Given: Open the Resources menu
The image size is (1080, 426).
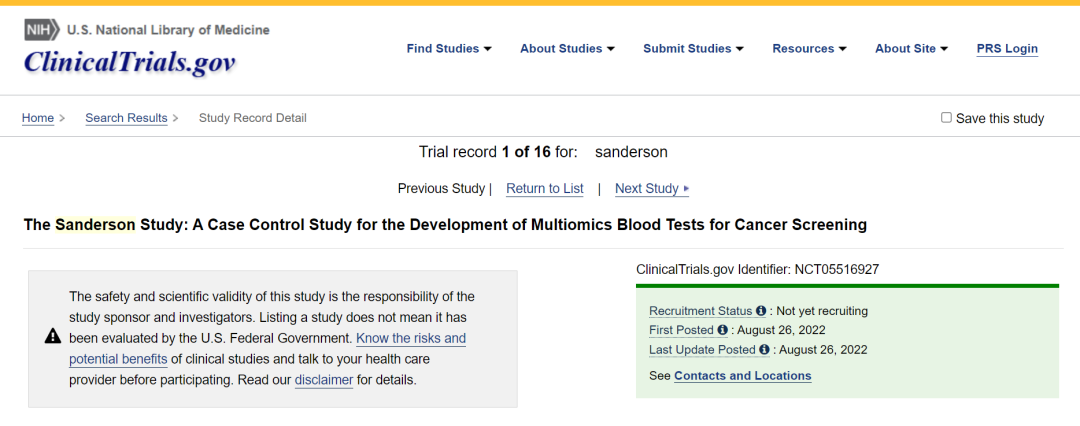Looking at the screenshot, I should pyautogui.click(x=809, y=48).
